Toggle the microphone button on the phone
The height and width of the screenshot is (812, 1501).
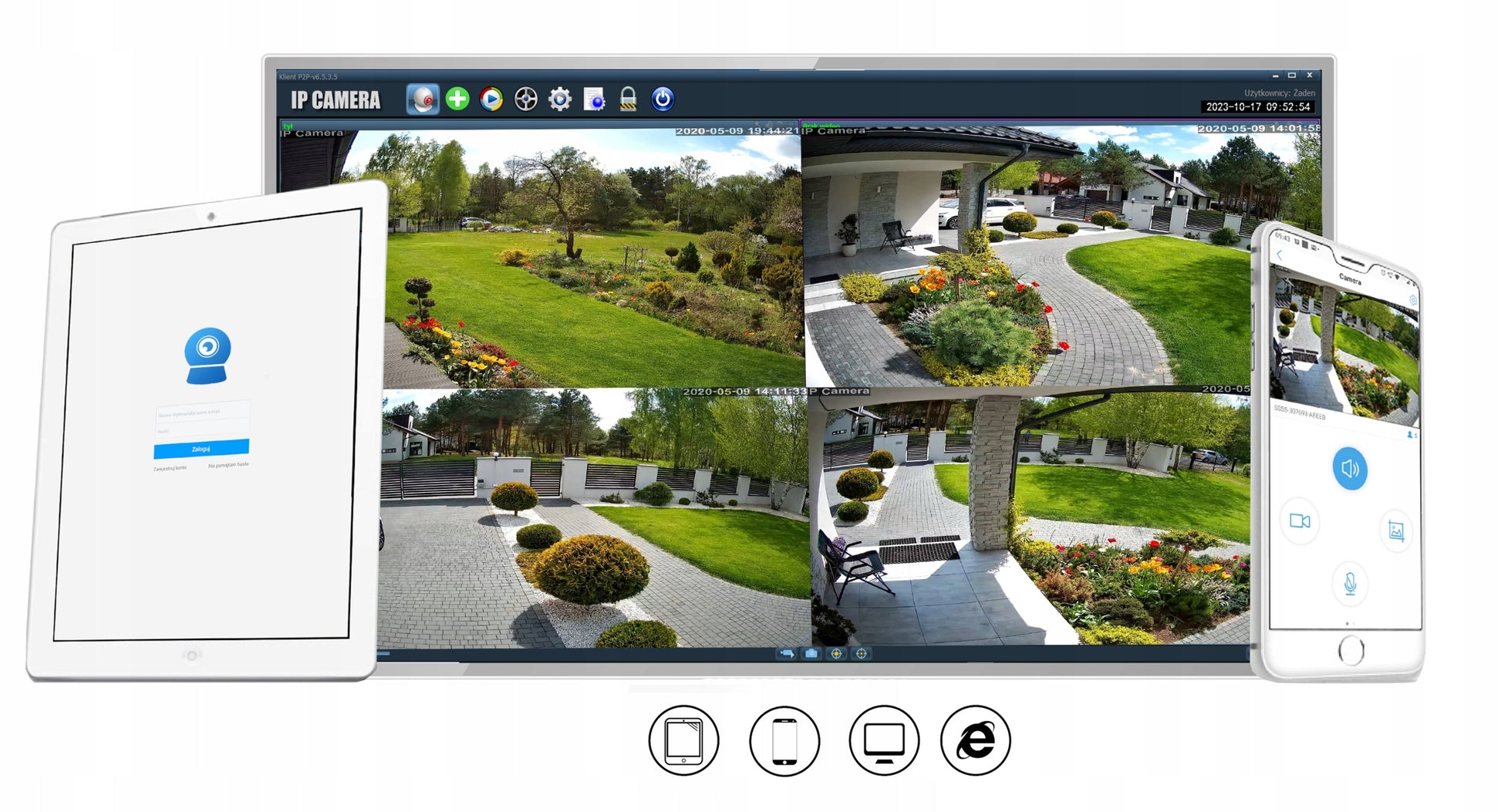coord(1350,582)
